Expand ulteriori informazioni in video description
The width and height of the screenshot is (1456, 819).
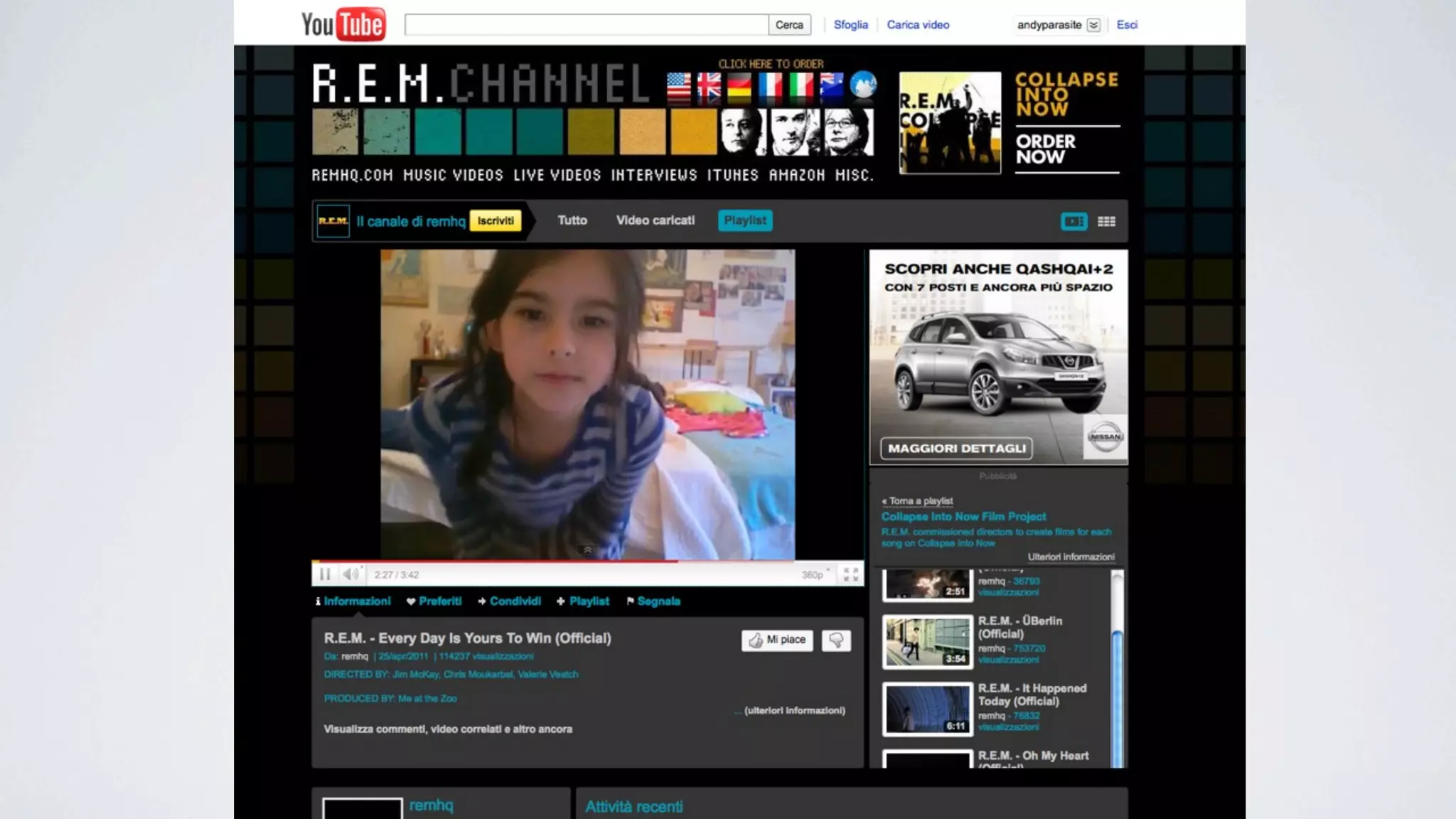point(794,710)
